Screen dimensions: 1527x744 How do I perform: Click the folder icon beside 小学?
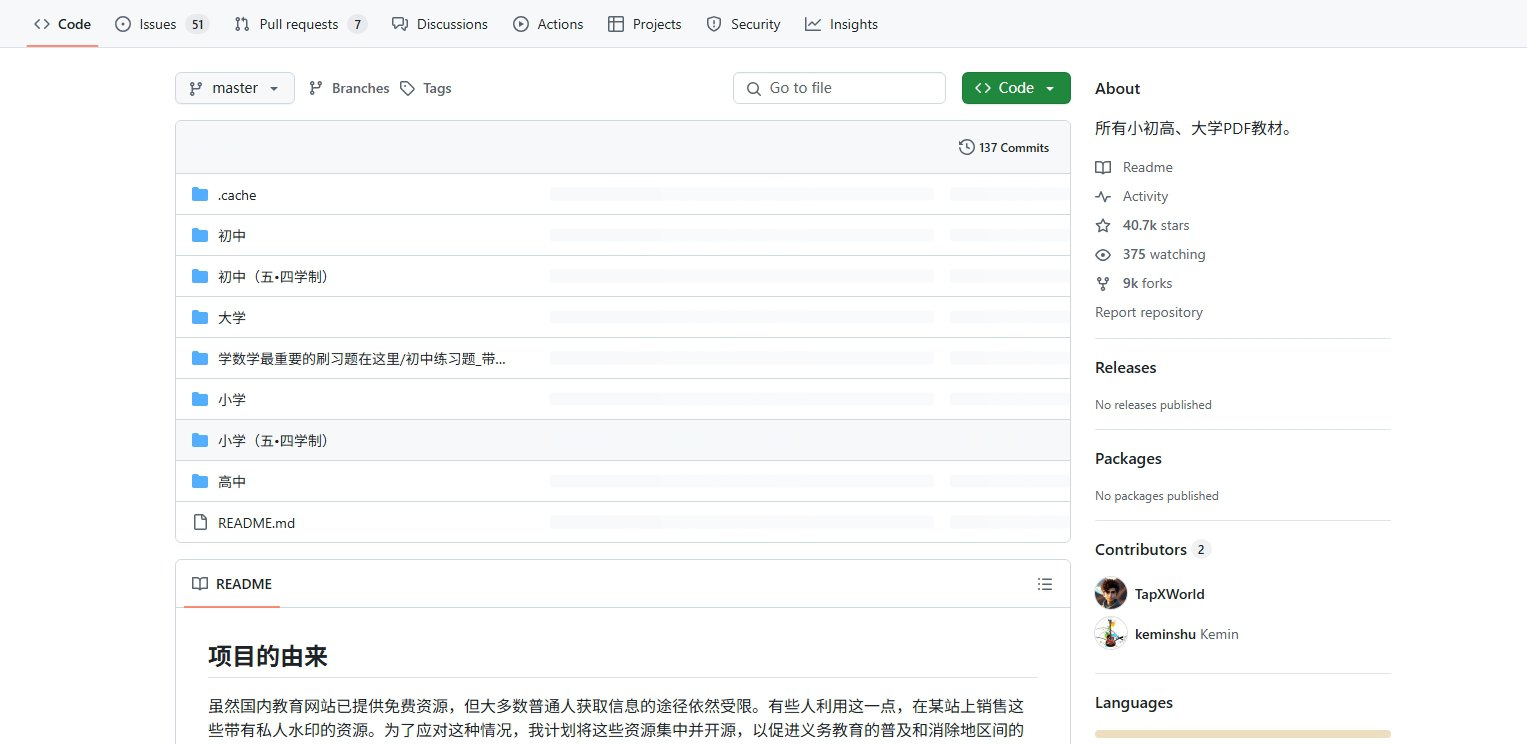[x=200, y=400]
